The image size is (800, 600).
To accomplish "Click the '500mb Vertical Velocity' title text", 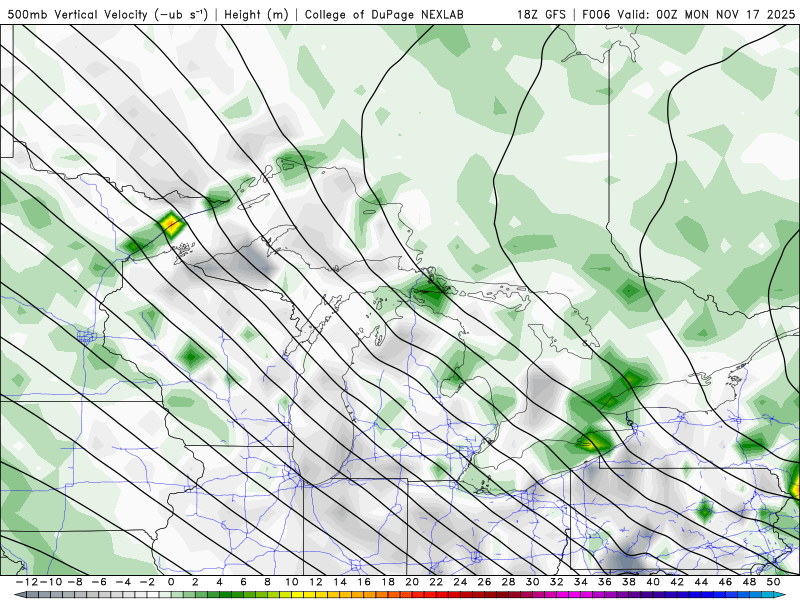I will (77, 14).
